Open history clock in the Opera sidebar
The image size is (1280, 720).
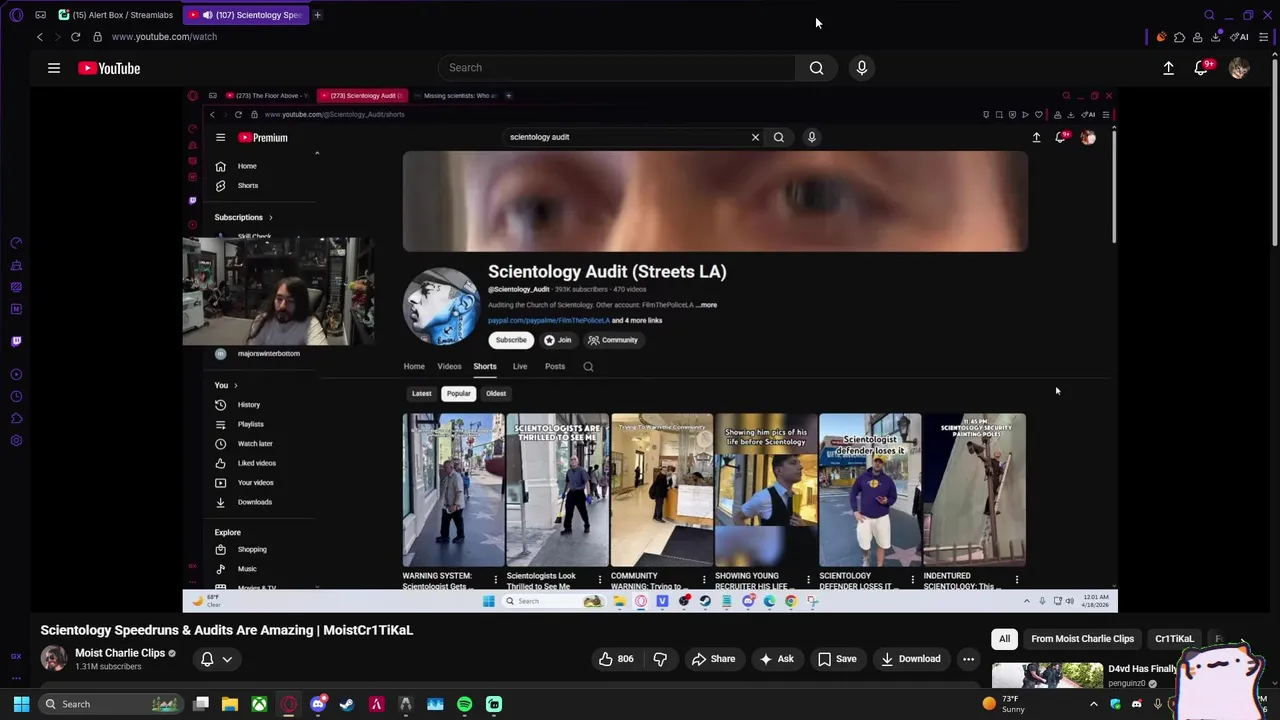pyautogui.click(x=16, y=396)
